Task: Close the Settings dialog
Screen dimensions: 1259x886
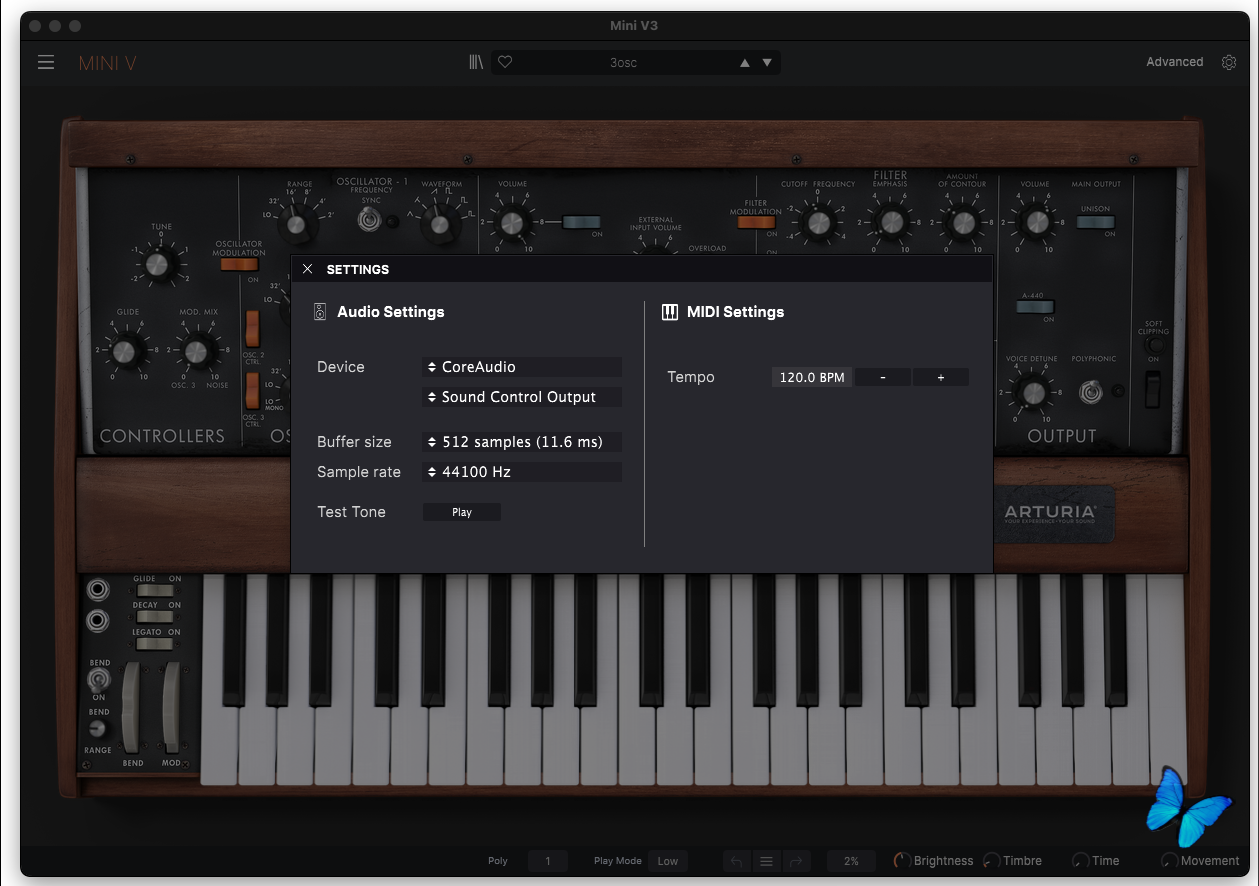Action: click(x=308, y=269)
